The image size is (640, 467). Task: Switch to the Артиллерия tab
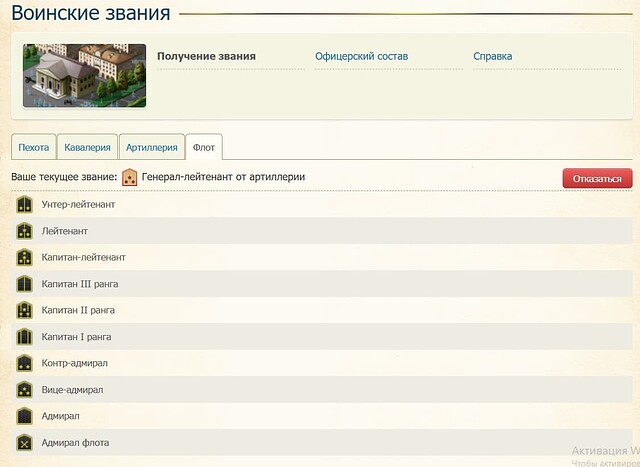click(151, 147)
